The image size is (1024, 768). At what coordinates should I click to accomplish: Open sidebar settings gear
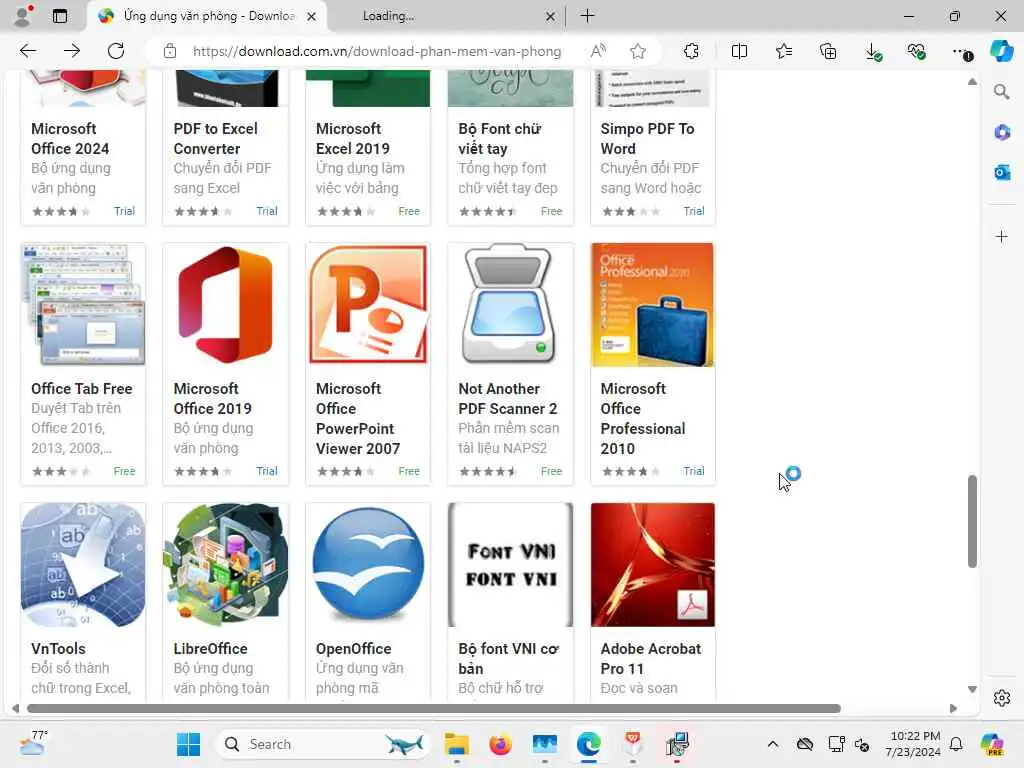tap(1002, 698)
